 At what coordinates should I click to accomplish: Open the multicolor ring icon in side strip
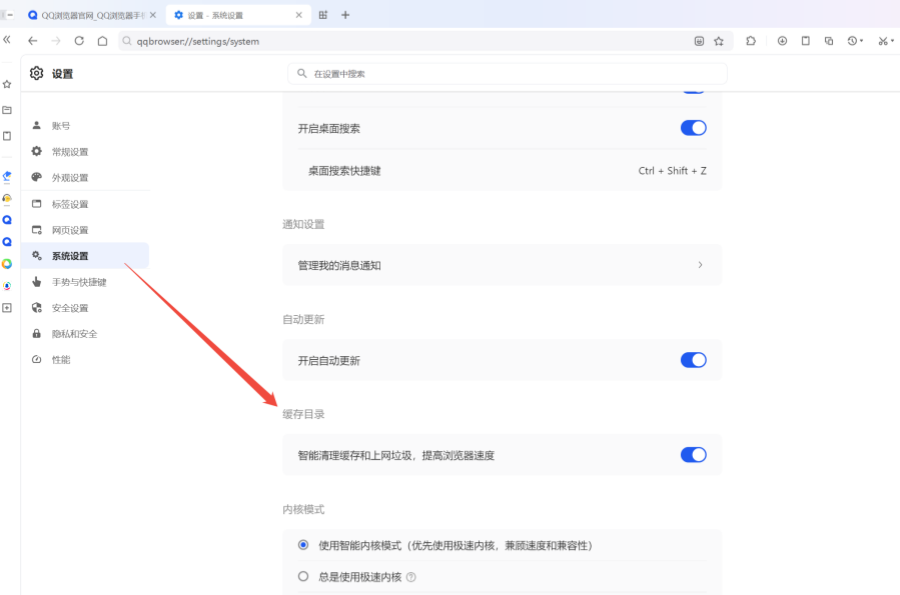point(7,264)
